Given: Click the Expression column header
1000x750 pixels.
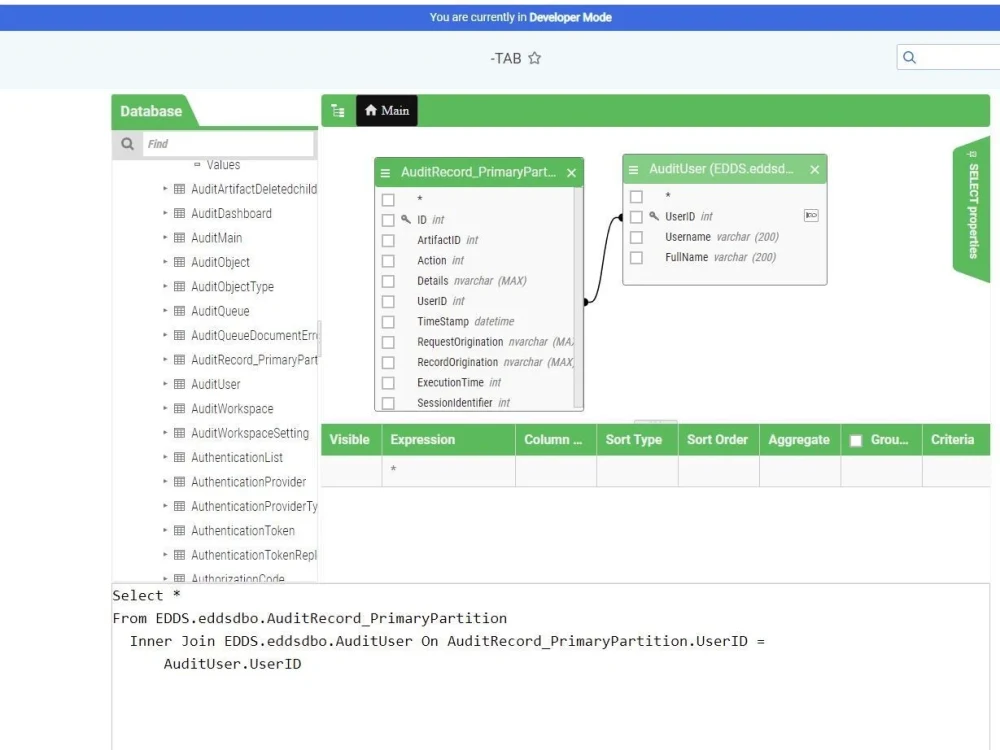Looking at the screenshot, I should pyautogui.click(x=448, y=439).
